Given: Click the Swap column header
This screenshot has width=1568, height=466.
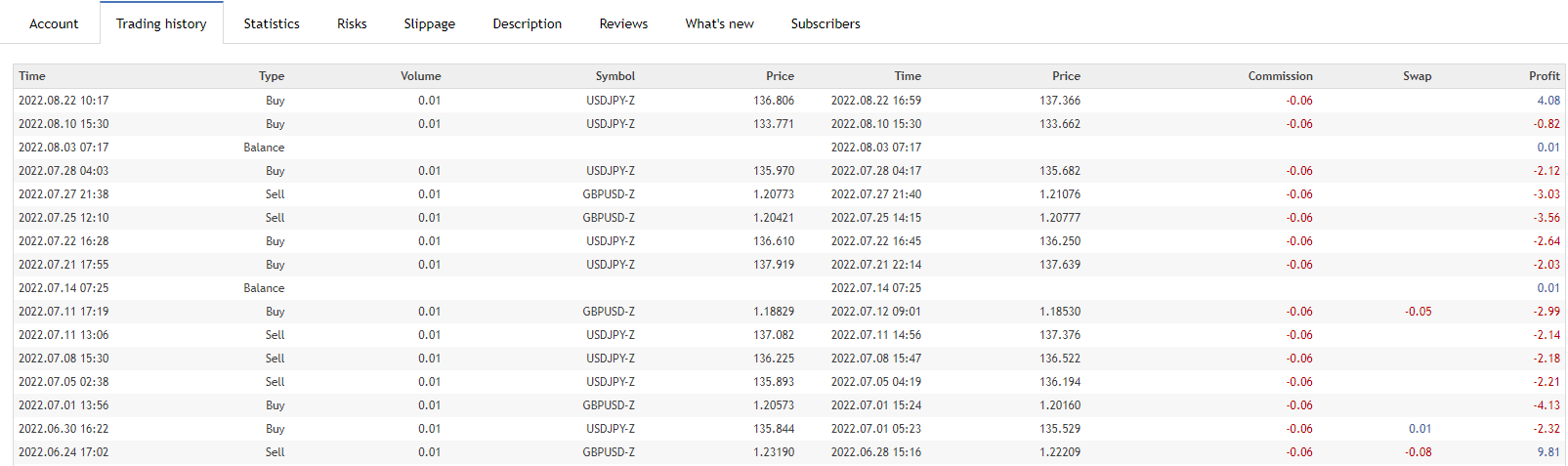Looking at the screenshot, I should coord(1417,76).
